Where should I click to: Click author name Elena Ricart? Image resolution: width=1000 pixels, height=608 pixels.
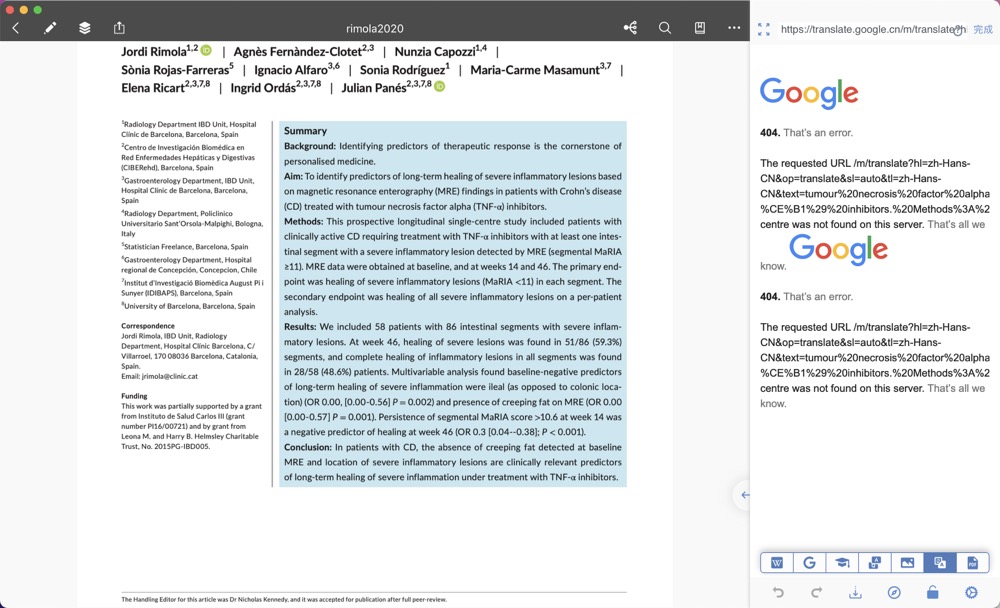152,88
